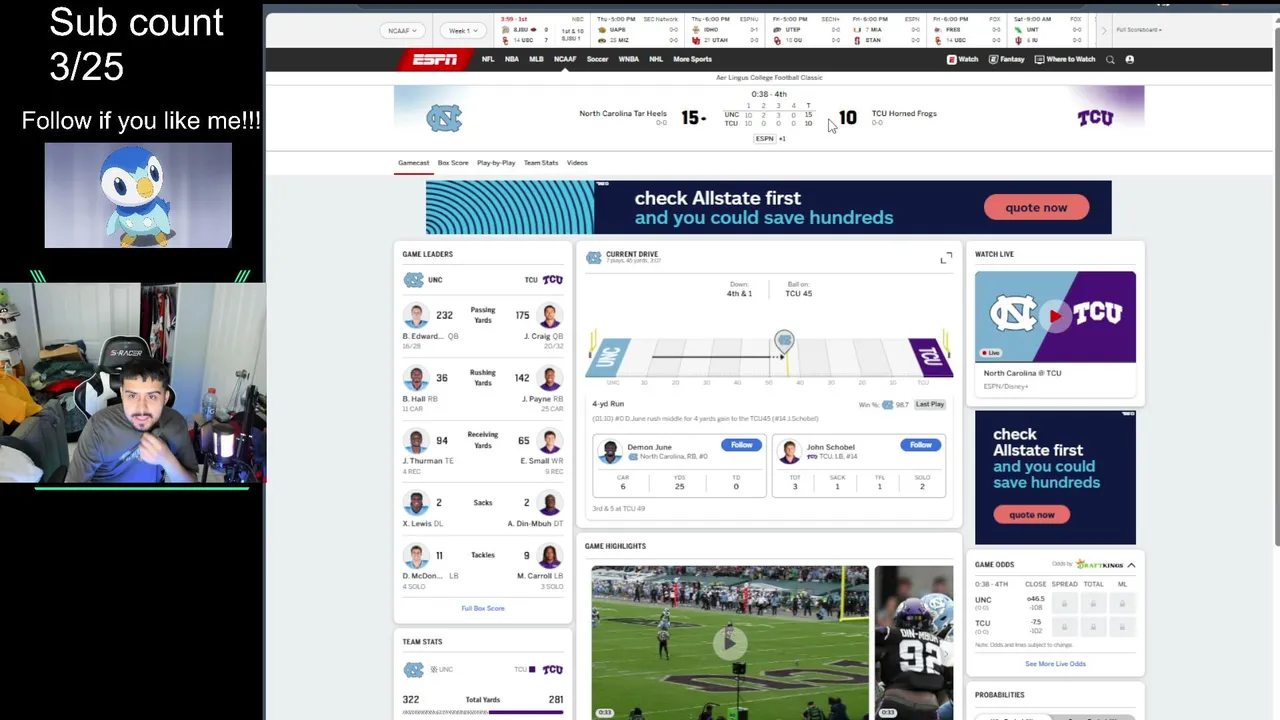Play the Watch Live UNC vs TCU stream
This screenshot has width=1280, height=720.
click(1055, 317)
